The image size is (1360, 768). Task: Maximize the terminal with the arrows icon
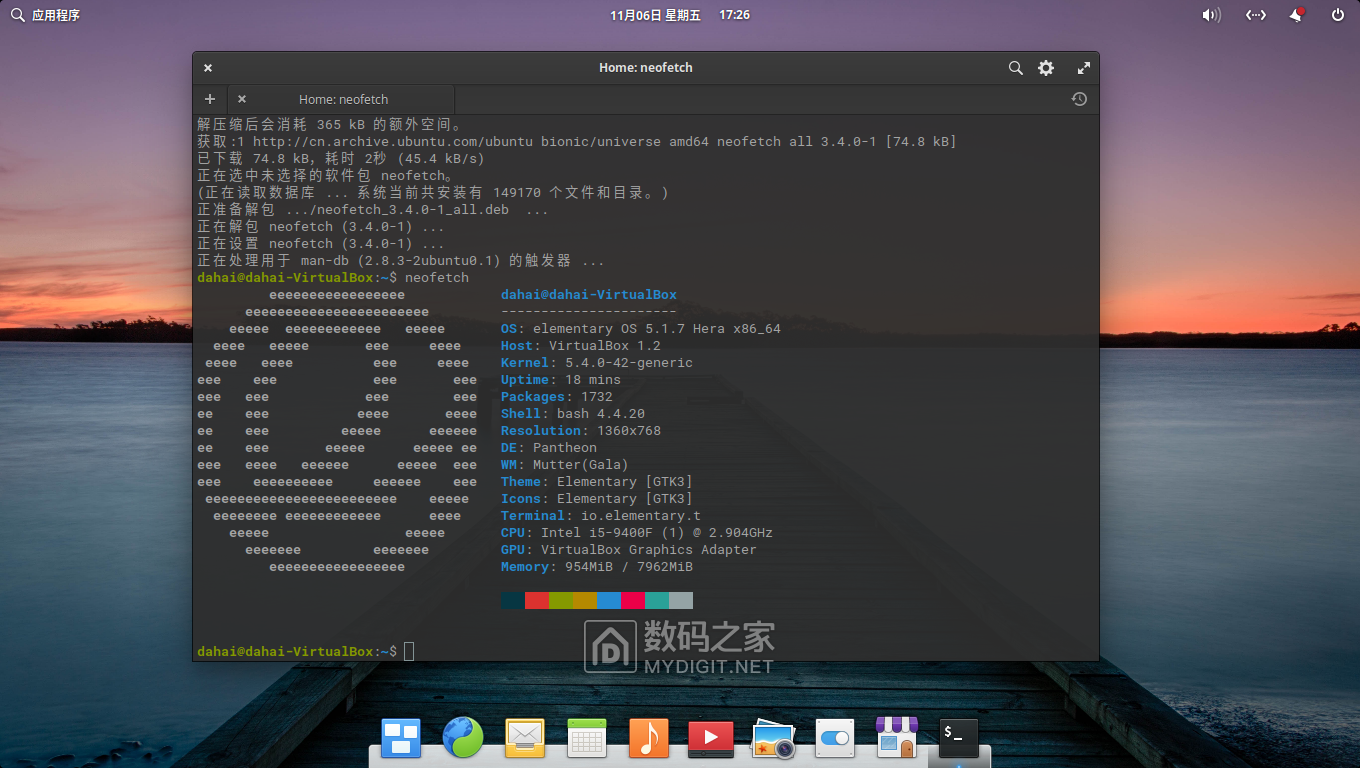[1083, 68]
